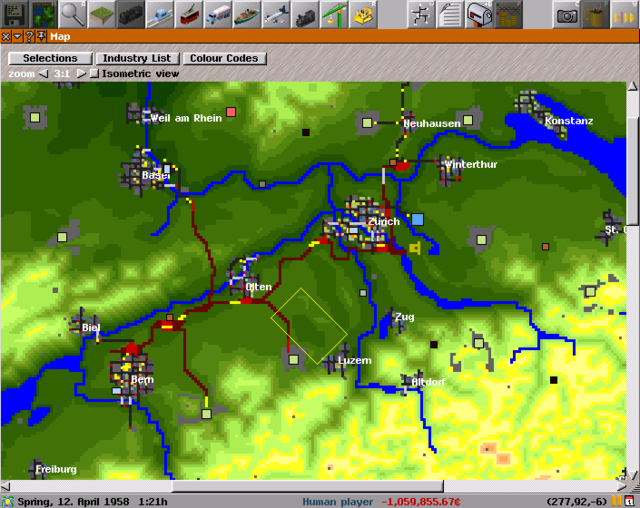Toggle the minimap icon in the toolbar
The width and height of the screenshot is (640, 508).
[44, 14]
